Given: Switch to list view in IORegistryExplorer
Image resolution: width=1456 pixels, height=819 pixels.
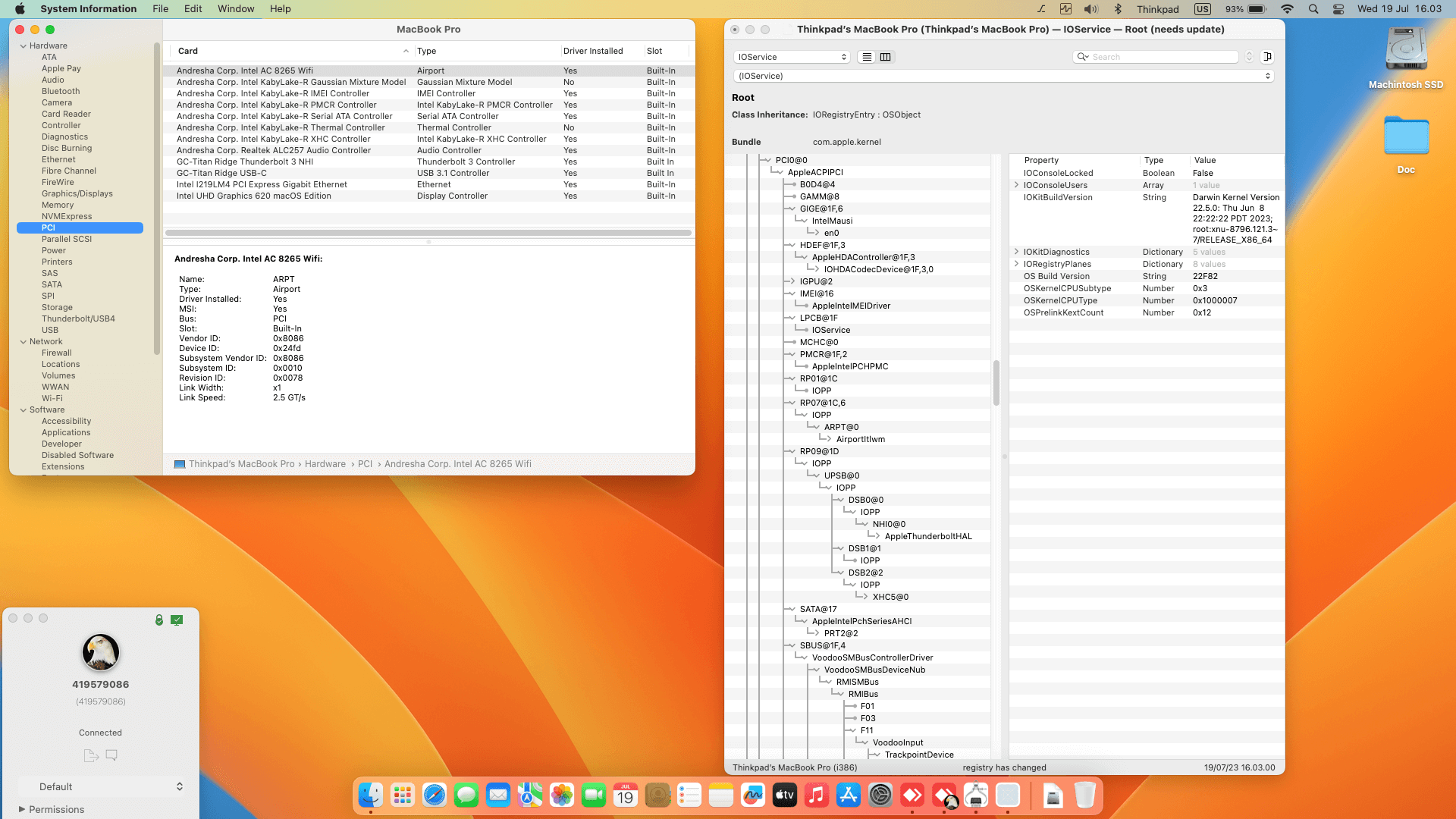Looking at the screenshot, I should point(867,57).
